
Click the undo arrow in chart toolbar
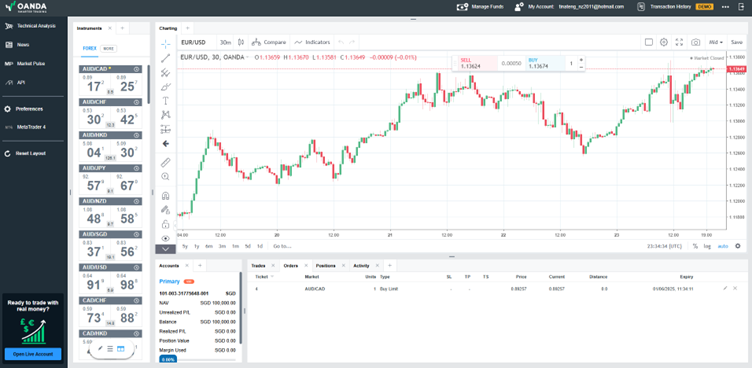coord(341,42)
